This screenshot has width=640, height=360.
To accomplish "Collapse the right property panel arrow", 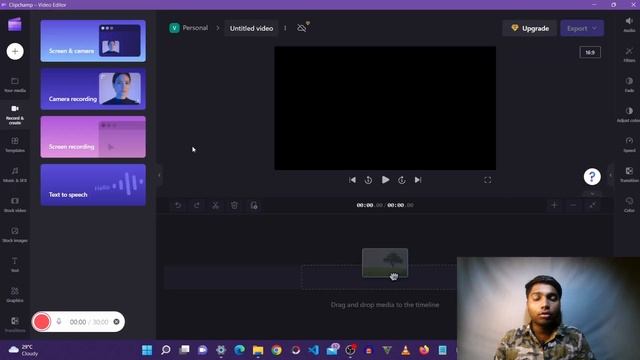I will (x=611, y=175).
